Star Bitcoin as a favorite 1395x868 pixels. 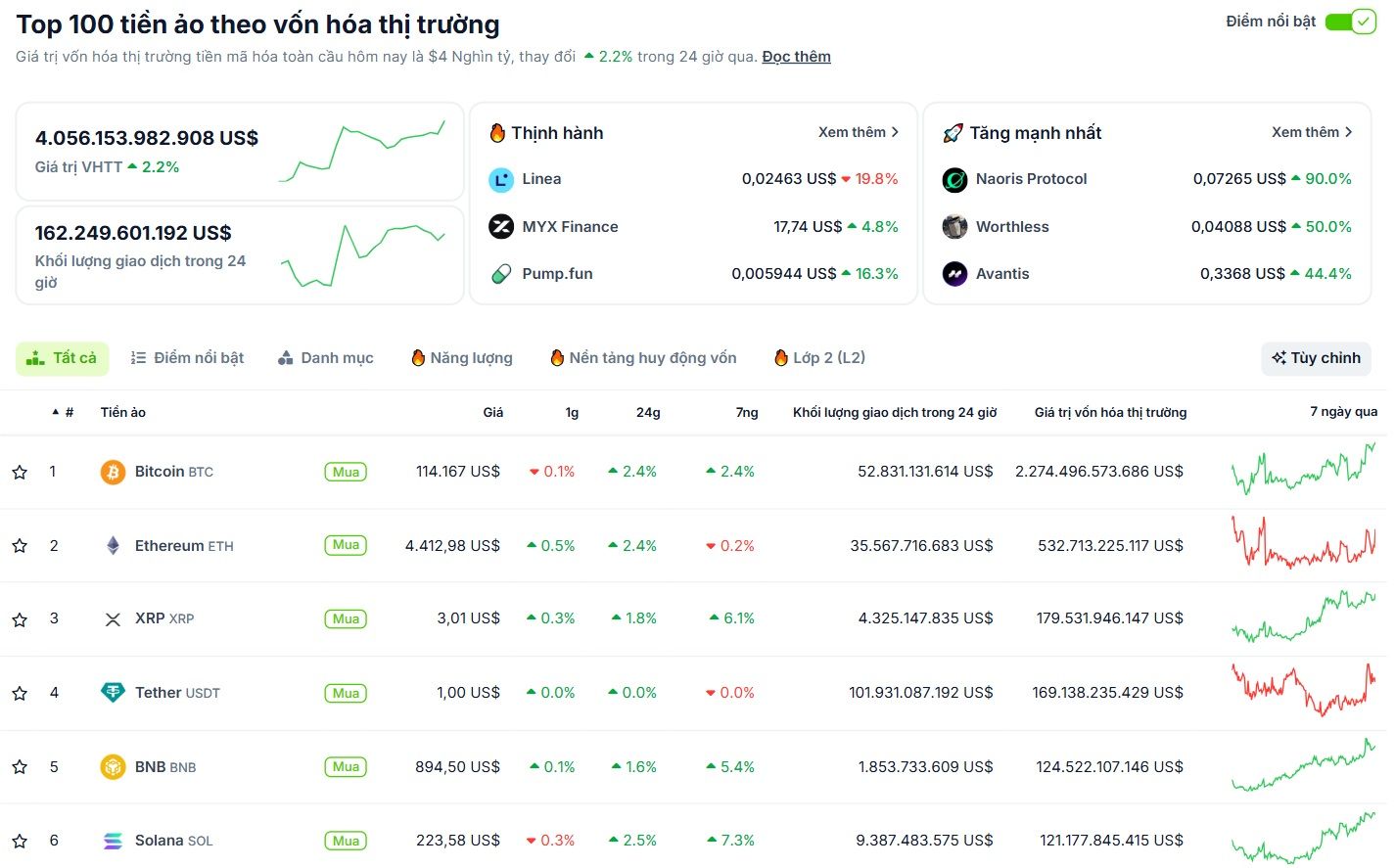click(x=19, y=472)
